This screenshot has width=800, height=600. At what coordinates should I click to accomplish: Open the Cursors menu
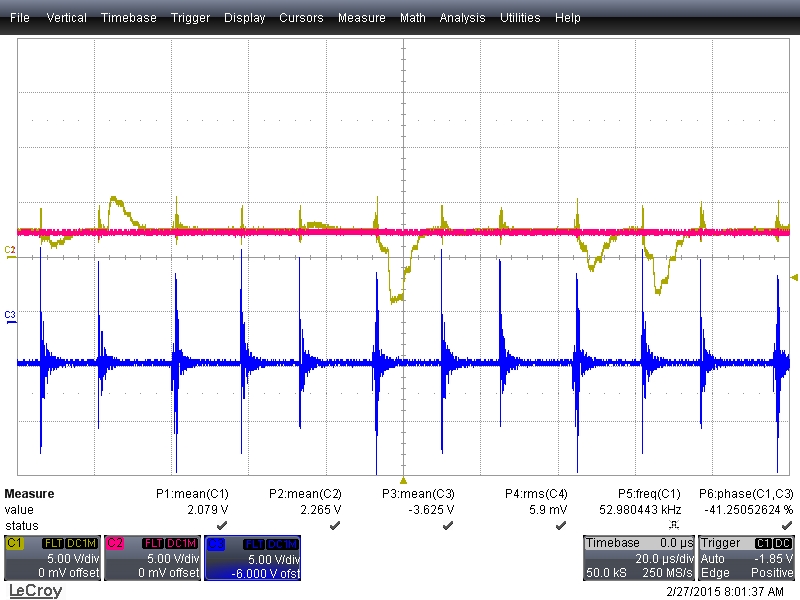pos(301,18)
